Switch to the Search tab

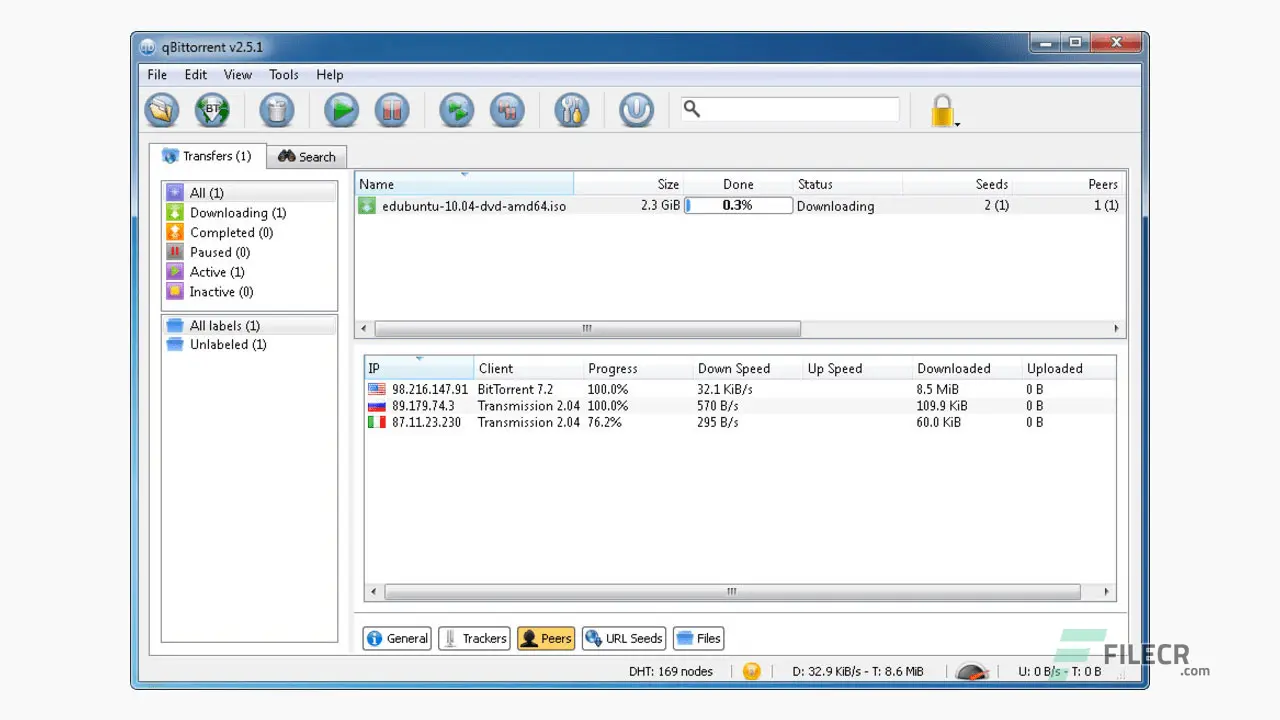pyautogui.click(x=307, y=157)
